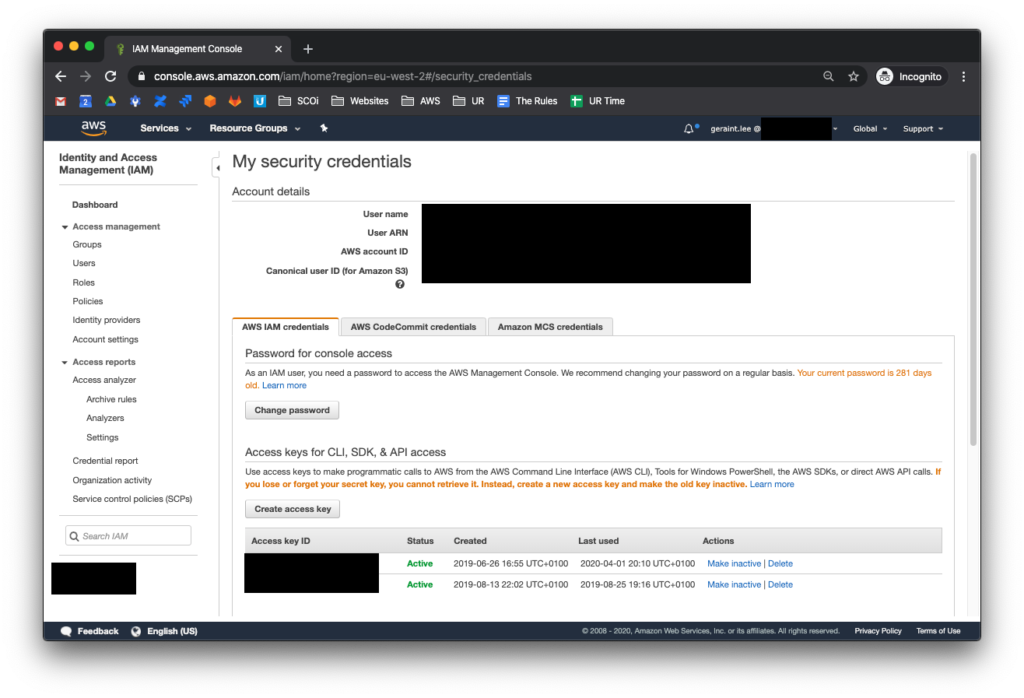Delete the key created 2019-06-26
Screen dimensions: 1024x698
(780, 563)
